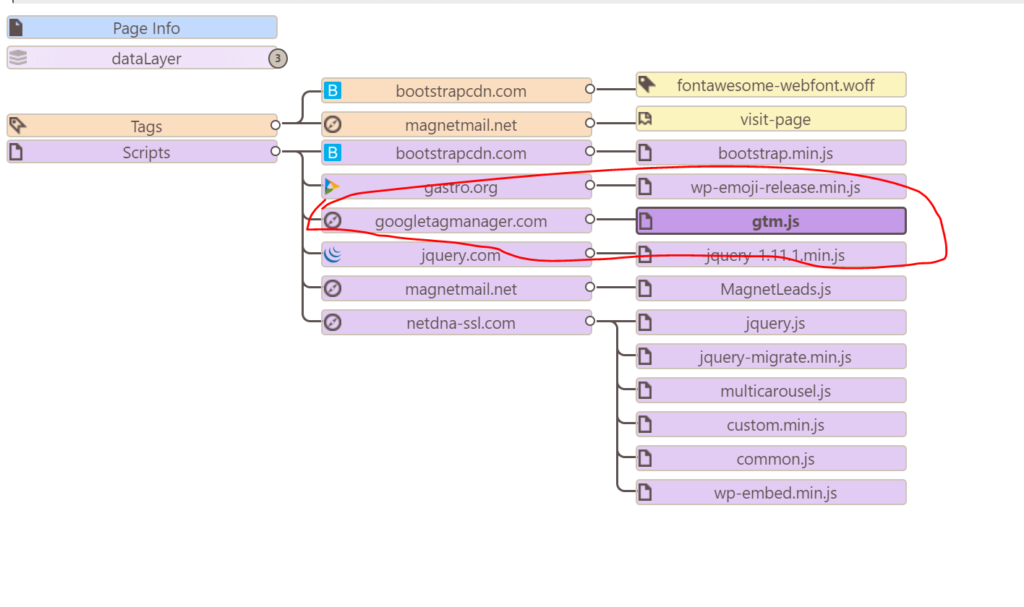Select the gtm.js label
This screenshot has height=607, width=1024.
[x=776, y=221]
